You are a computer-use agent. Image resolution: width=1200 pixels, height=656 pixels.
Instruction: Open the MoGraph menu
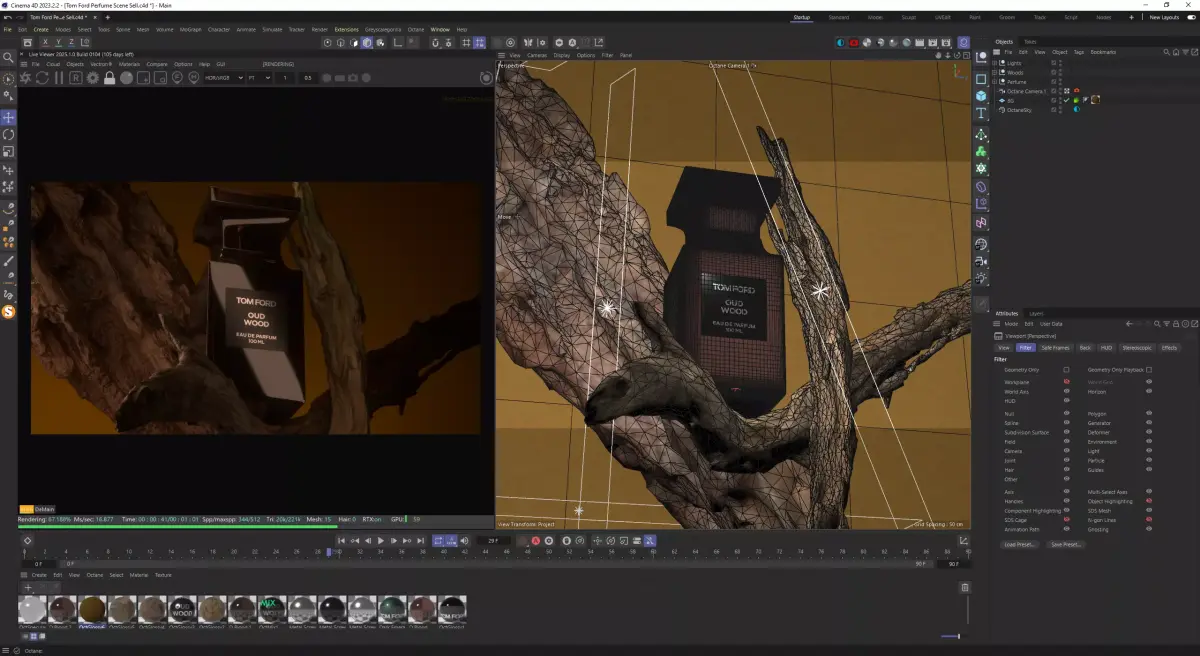coord(190,30)
